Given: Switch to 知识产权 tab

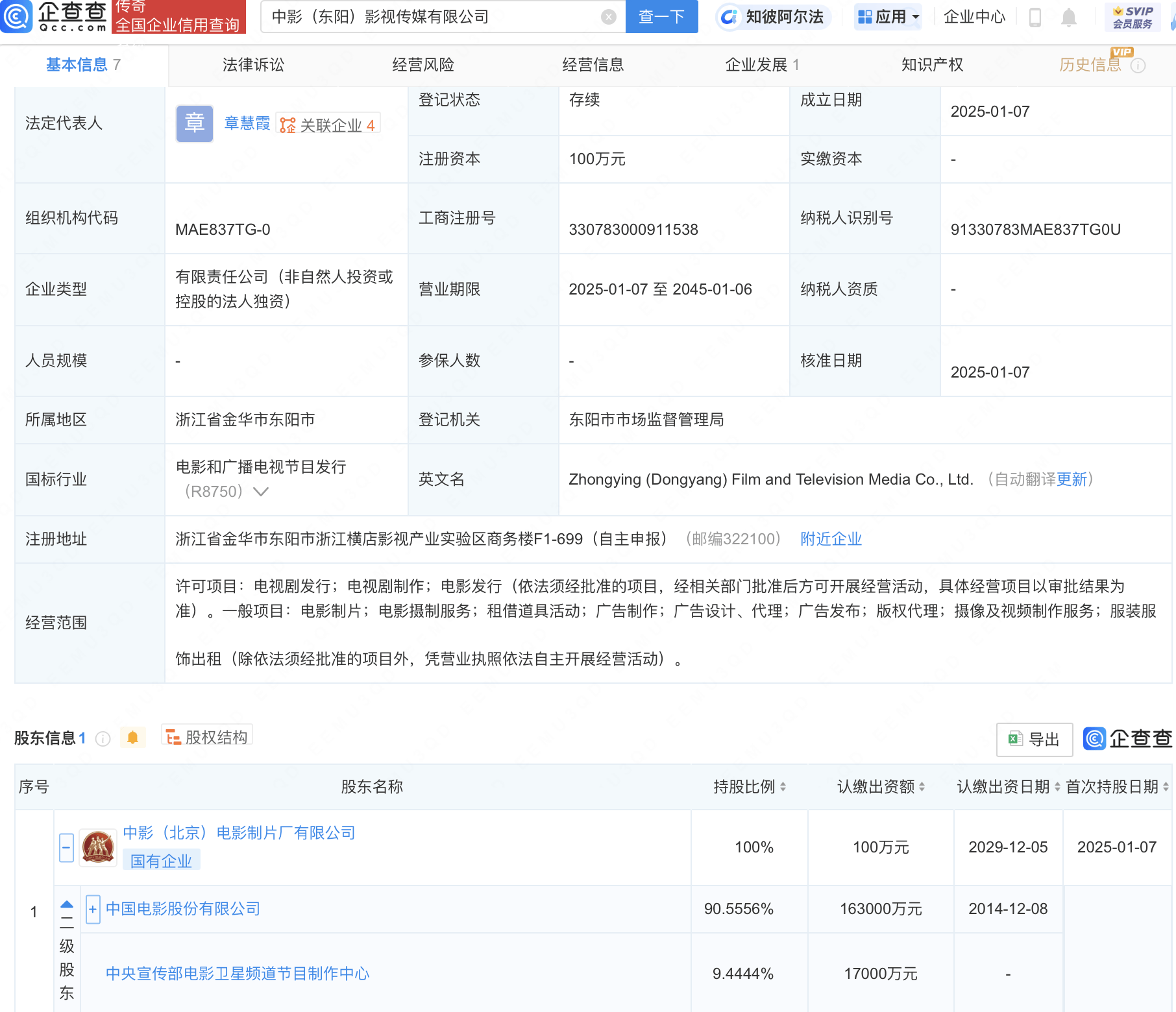Looking at the screenshot, I should click(933, 65).
